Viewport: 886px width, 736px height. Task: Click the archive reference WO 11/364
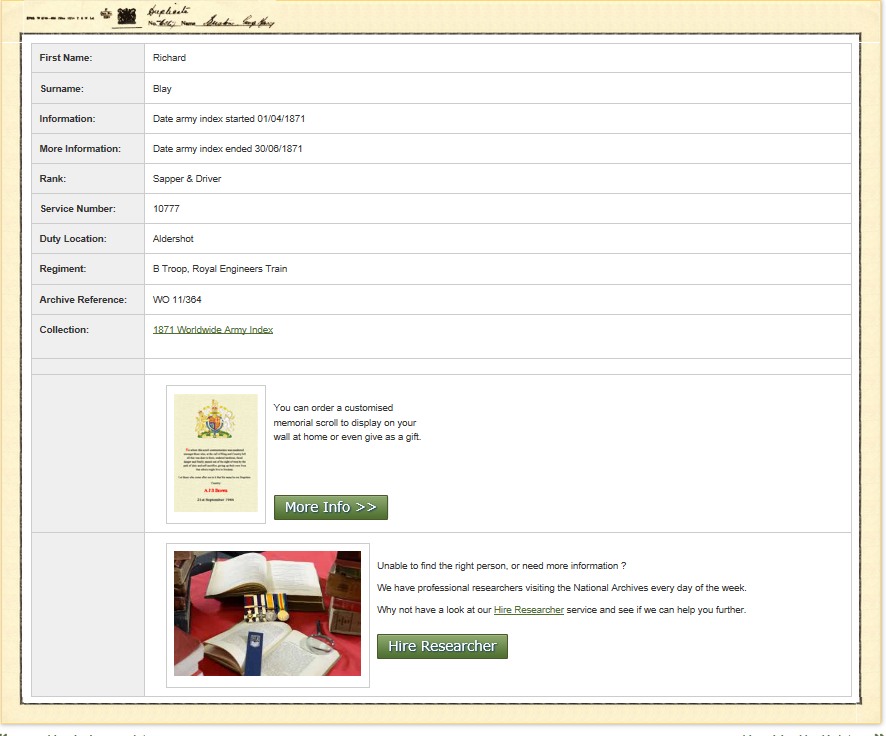(x=177, y=300)
